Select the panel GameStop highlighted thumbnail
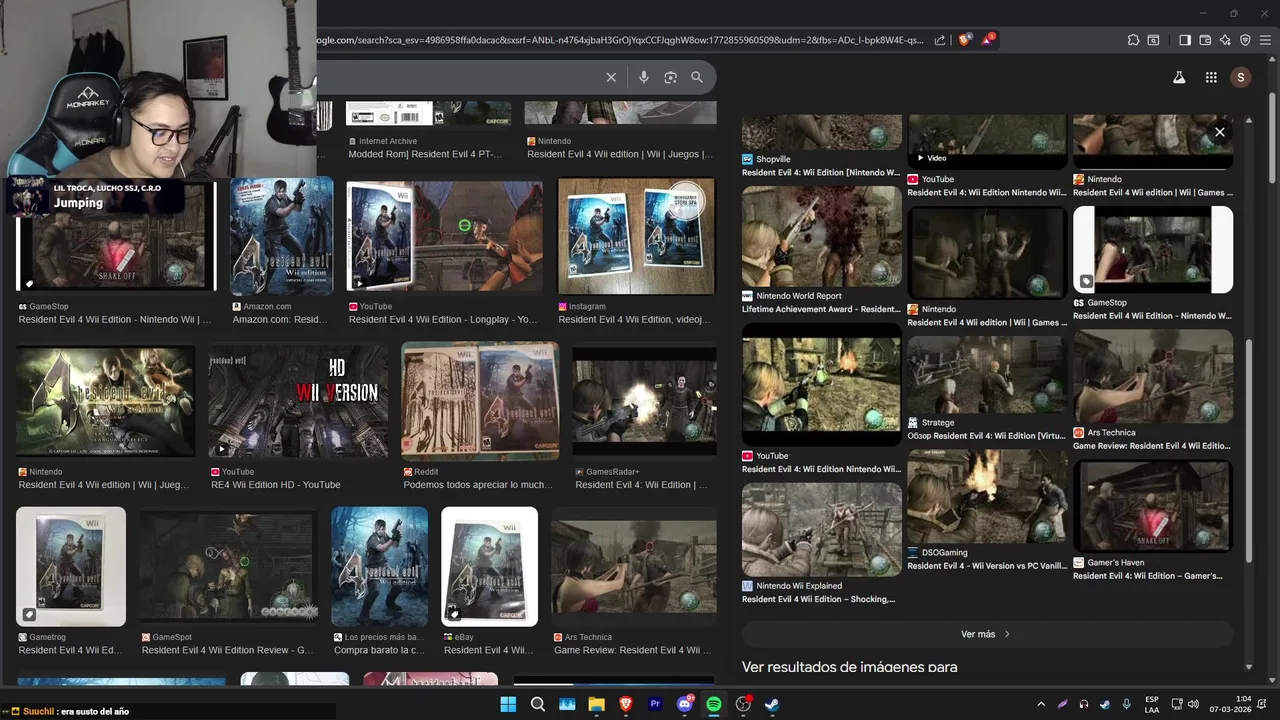 coord(1153,250)
